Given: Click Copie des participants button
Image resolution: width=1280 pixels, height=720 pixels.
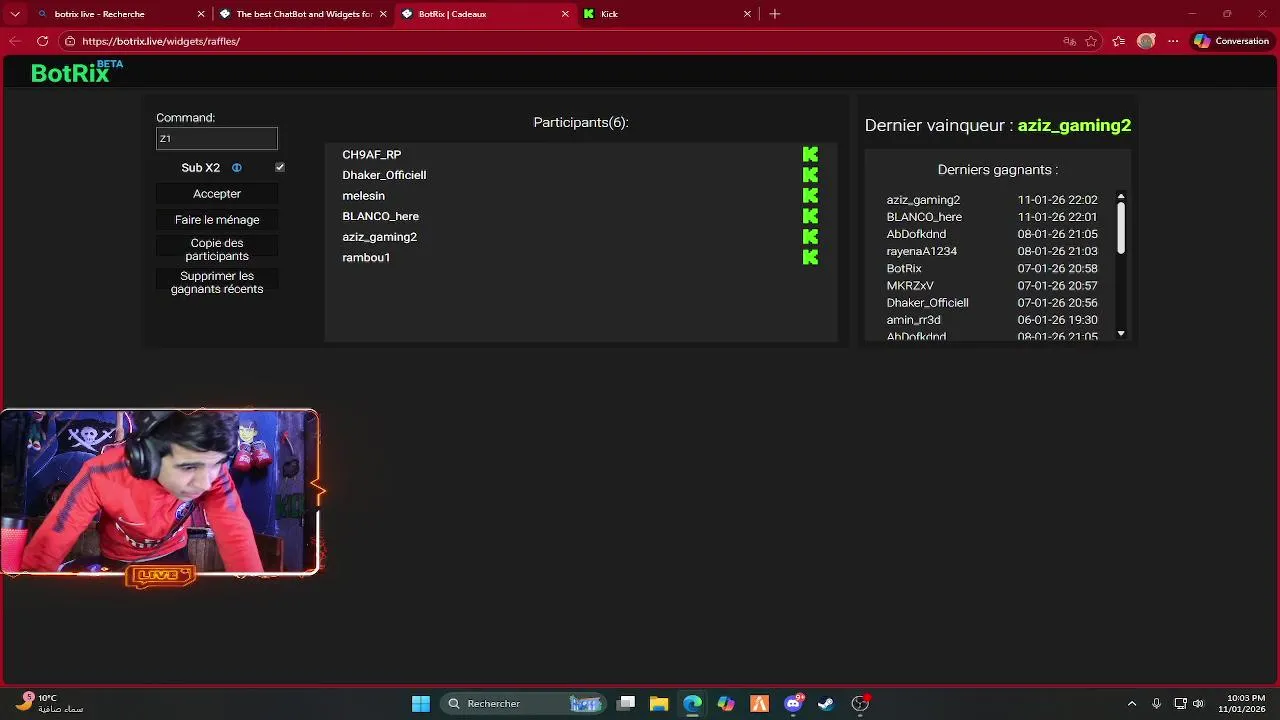Looking at the screenshot, I should click(x=217, y=250).
